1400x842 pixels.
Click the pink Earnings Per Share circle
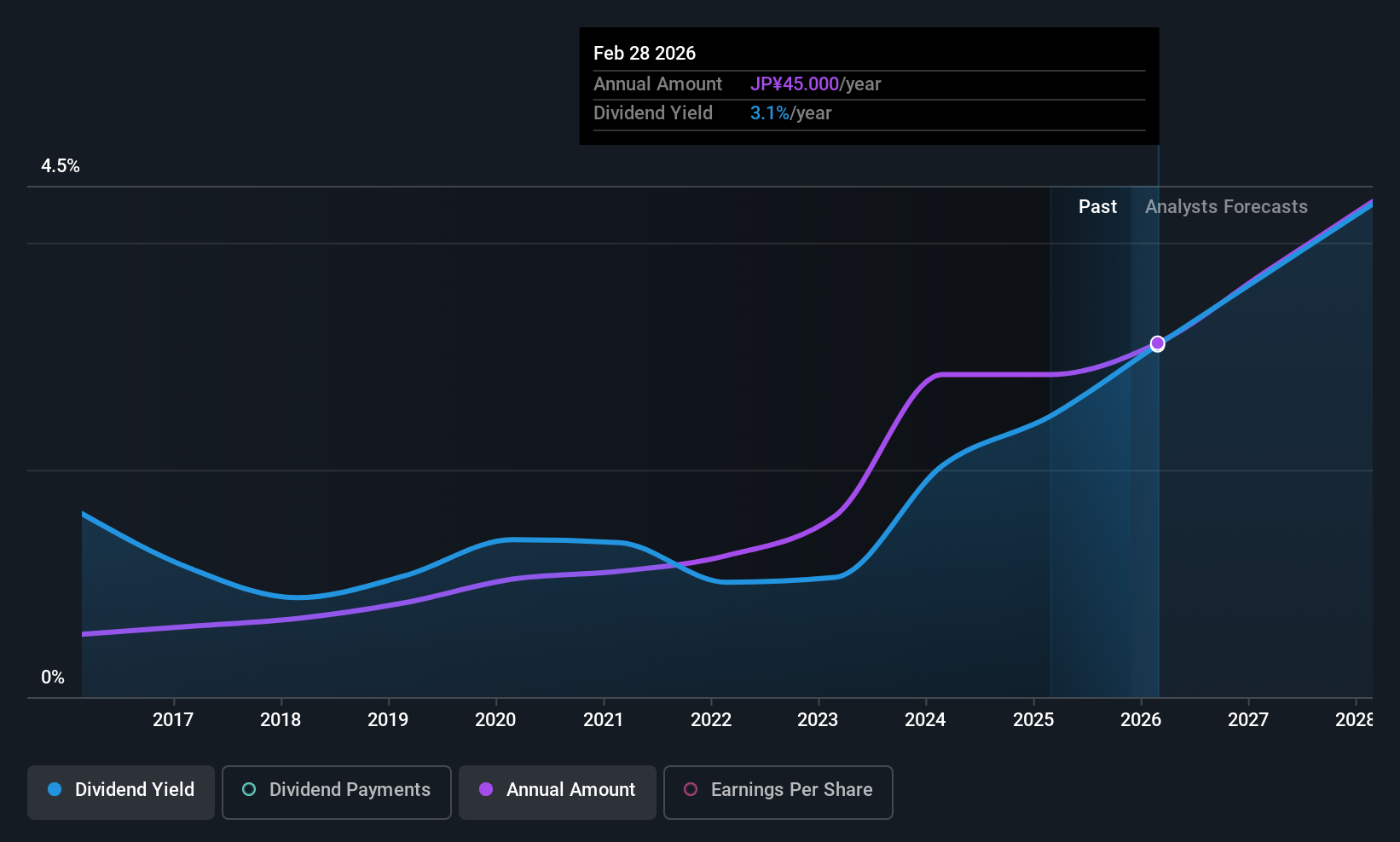pyautogui.click(x=691, y=790)
